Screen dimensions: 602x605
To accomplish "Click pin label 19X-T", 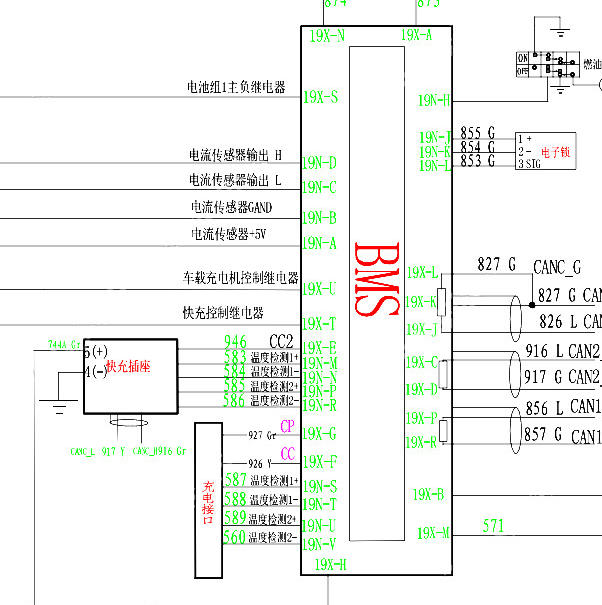I will tap(319, 324).
